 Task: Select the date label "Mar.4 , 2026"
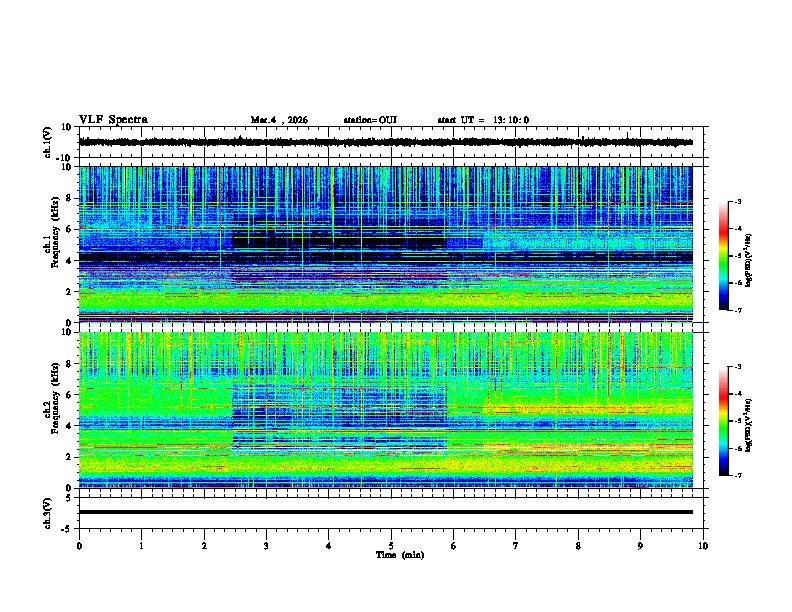pos(279,120)
